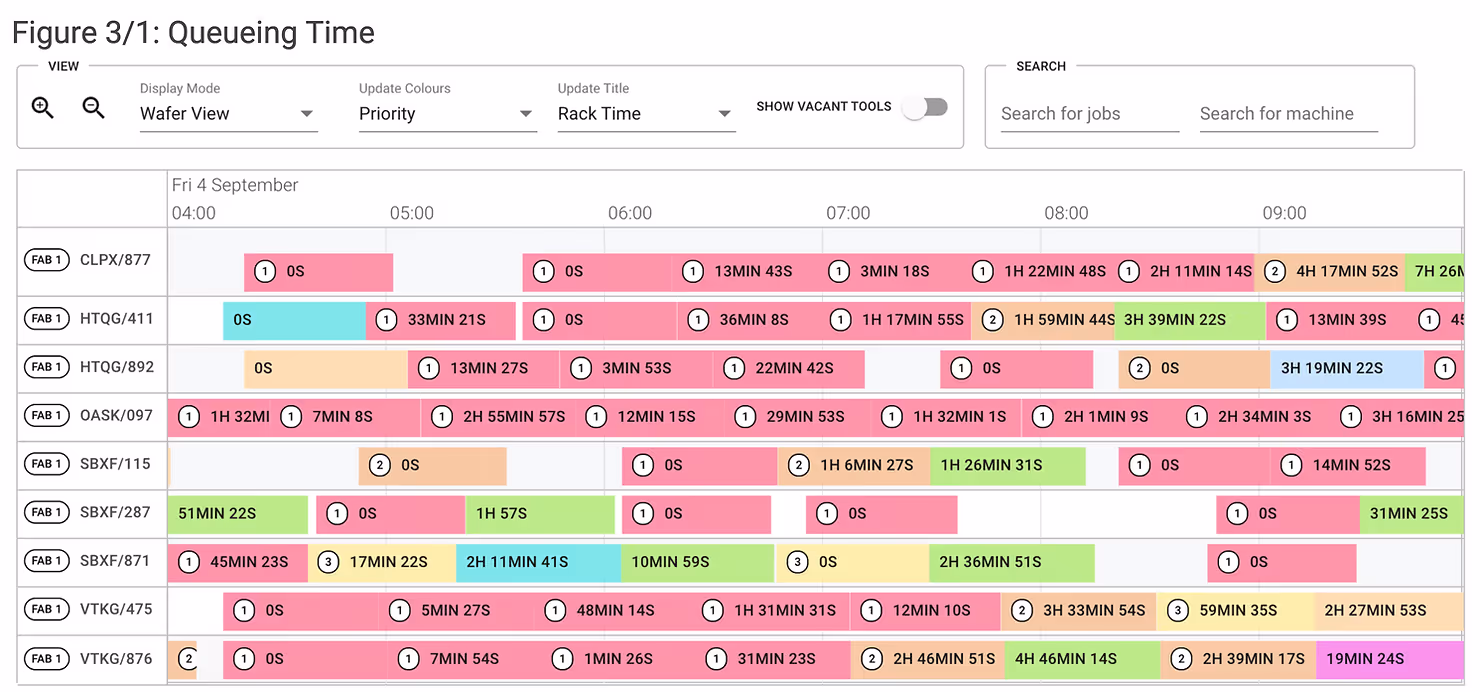Select the 3H 33MIN 54S job on VTKG/475
Screen dimensions: 1480x692
click(1078, 610)
